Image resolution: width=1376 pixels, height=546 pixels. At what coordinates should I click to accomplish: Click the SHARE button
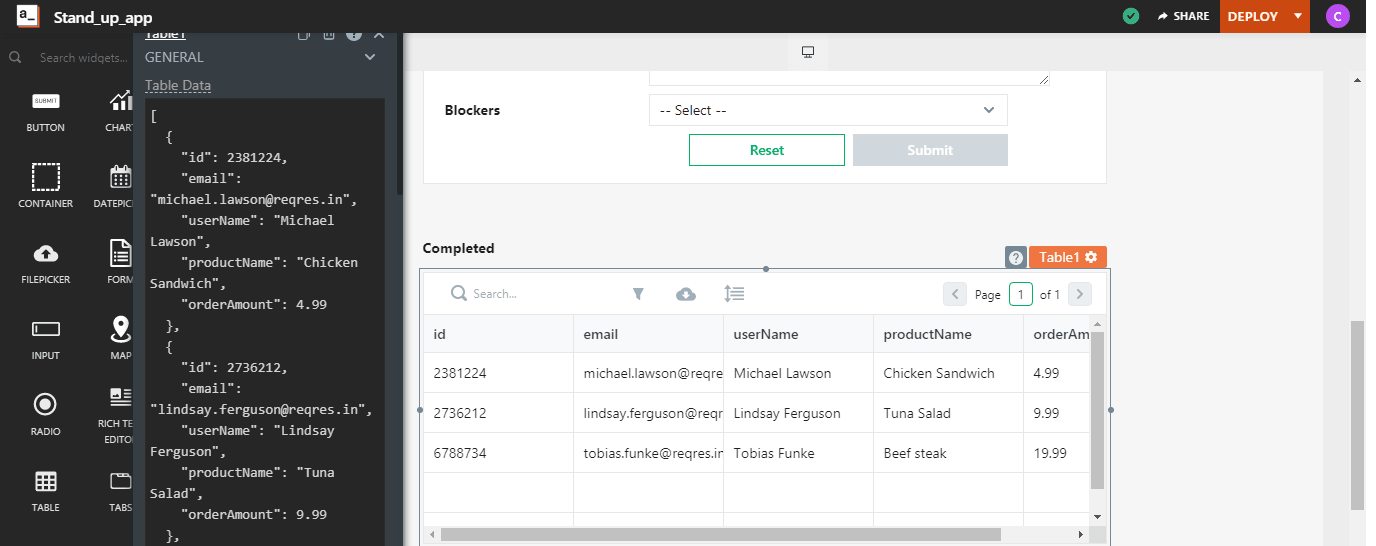click(x=1182, y=16)
